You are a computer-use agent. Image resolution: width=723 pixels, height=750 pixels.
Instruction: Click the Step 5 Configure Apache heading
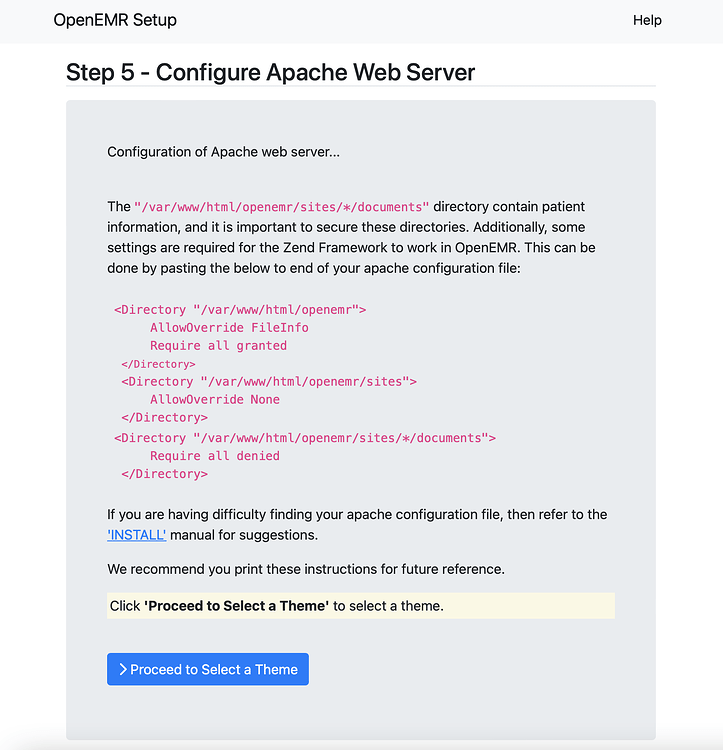coord(270,72)
